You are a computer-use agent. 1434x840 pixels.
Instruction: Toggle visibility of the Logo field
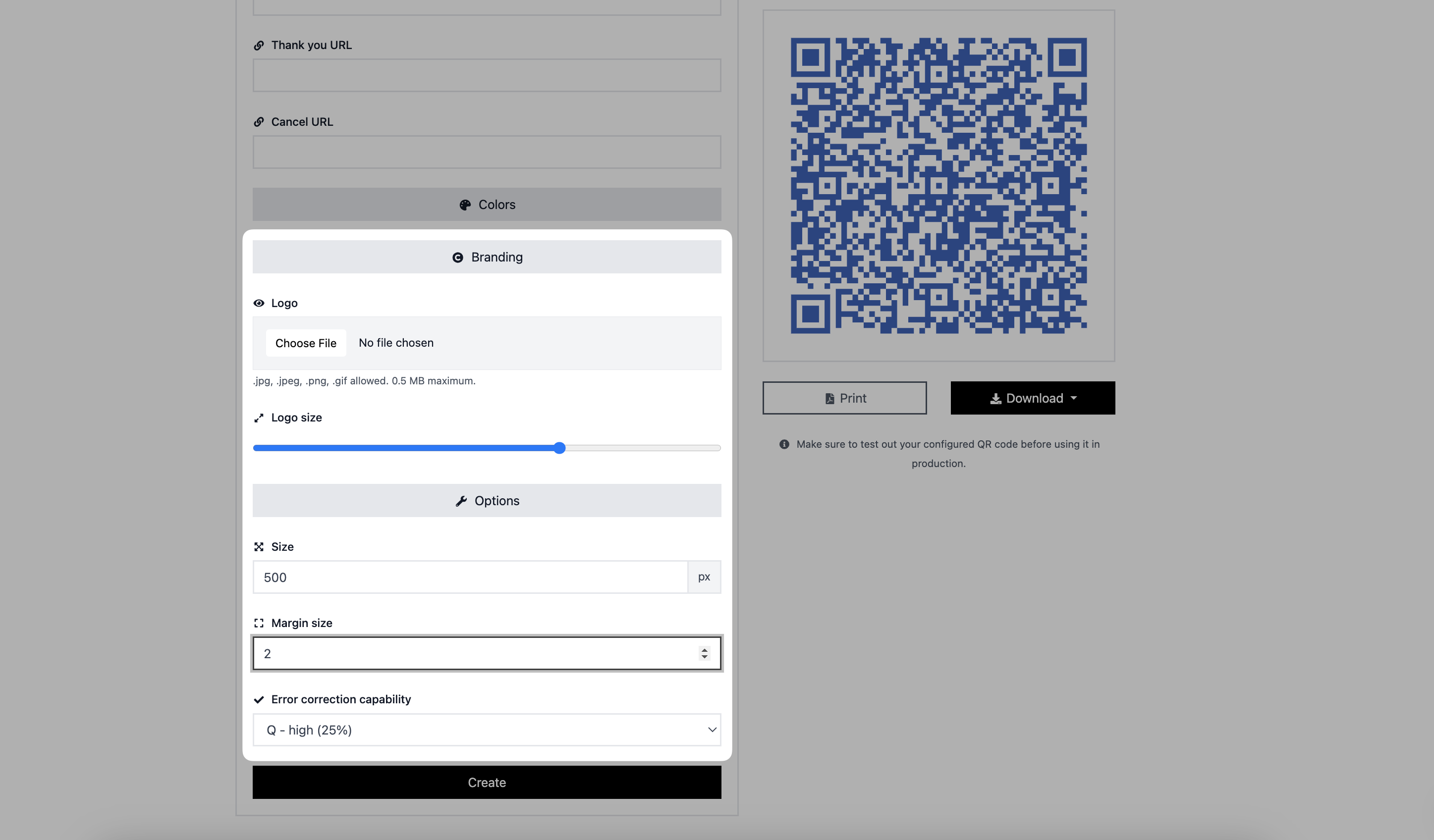[259, 302]
